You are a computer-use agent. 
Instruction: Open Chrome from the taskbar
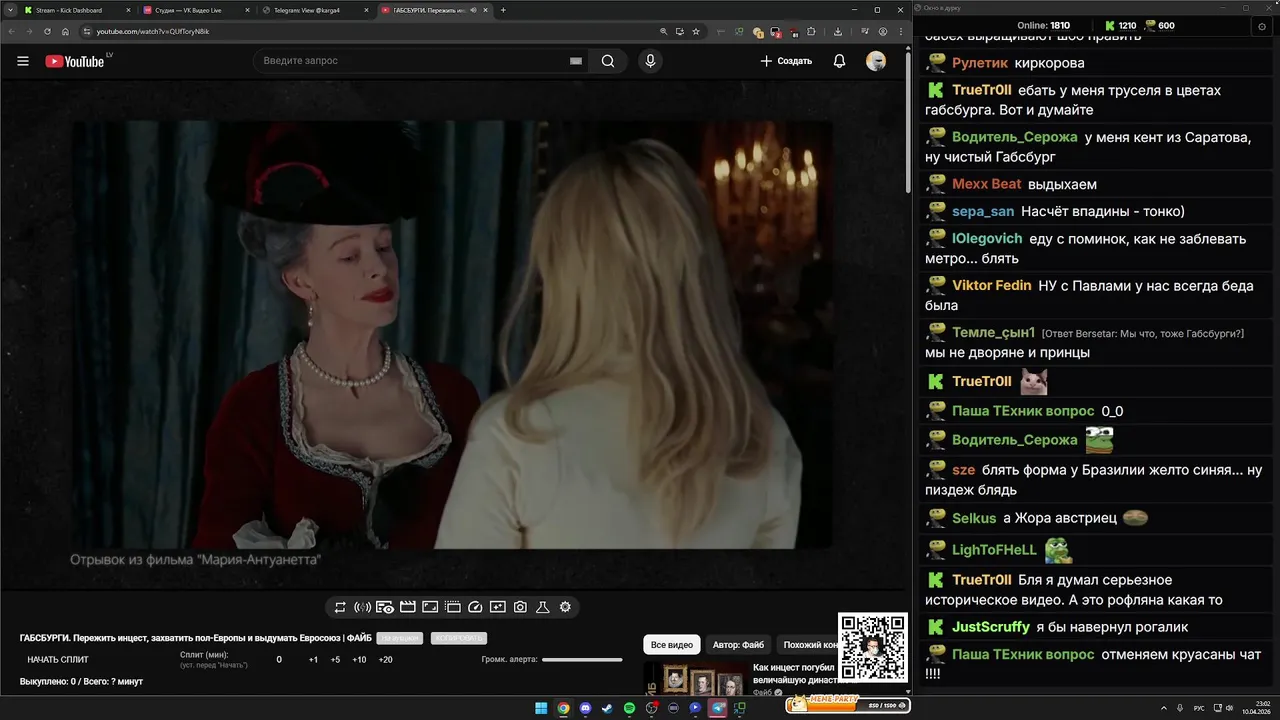coord(563,708)
